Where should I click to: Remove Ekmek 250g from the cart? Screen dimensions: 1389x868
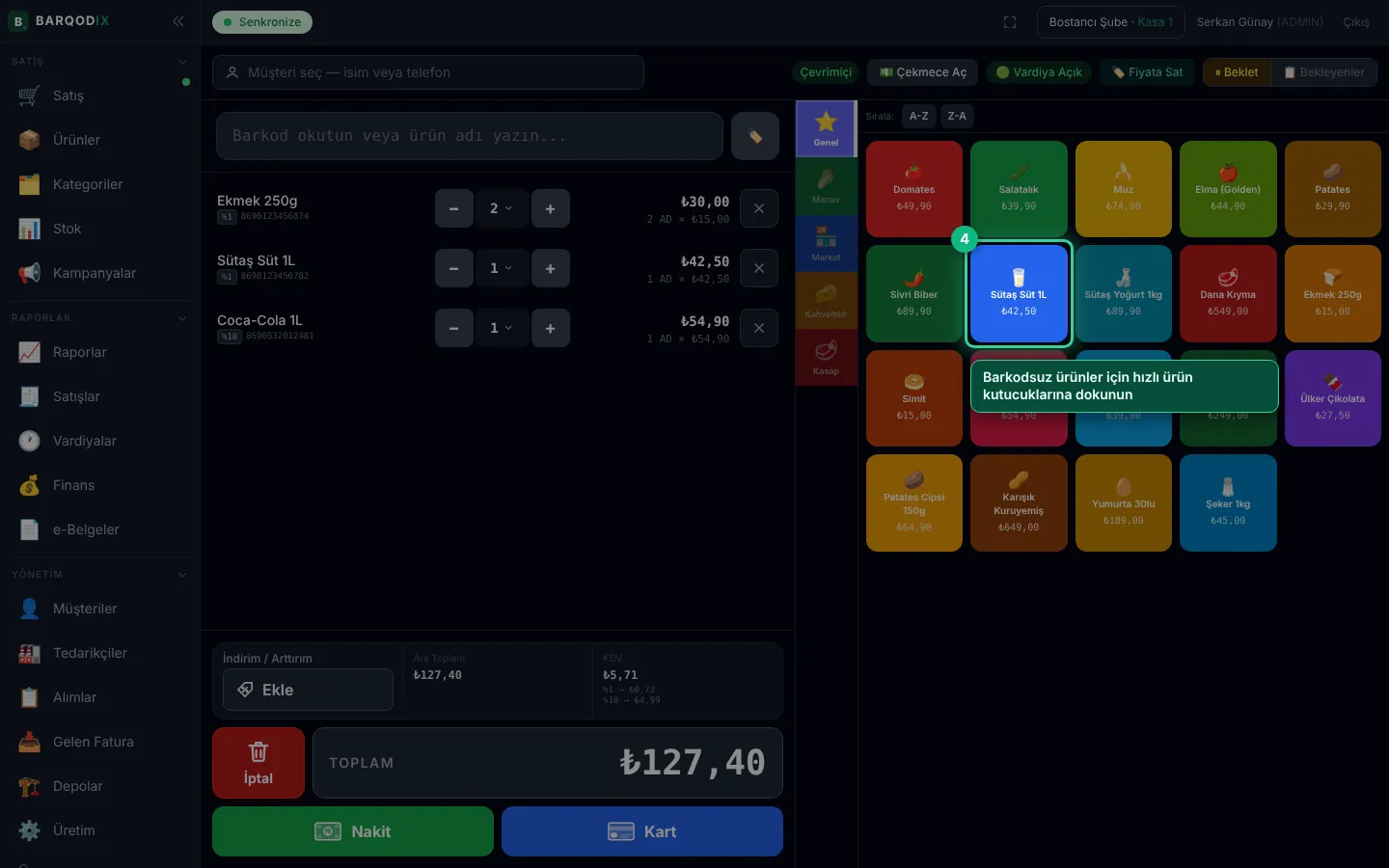pos(759,208)
